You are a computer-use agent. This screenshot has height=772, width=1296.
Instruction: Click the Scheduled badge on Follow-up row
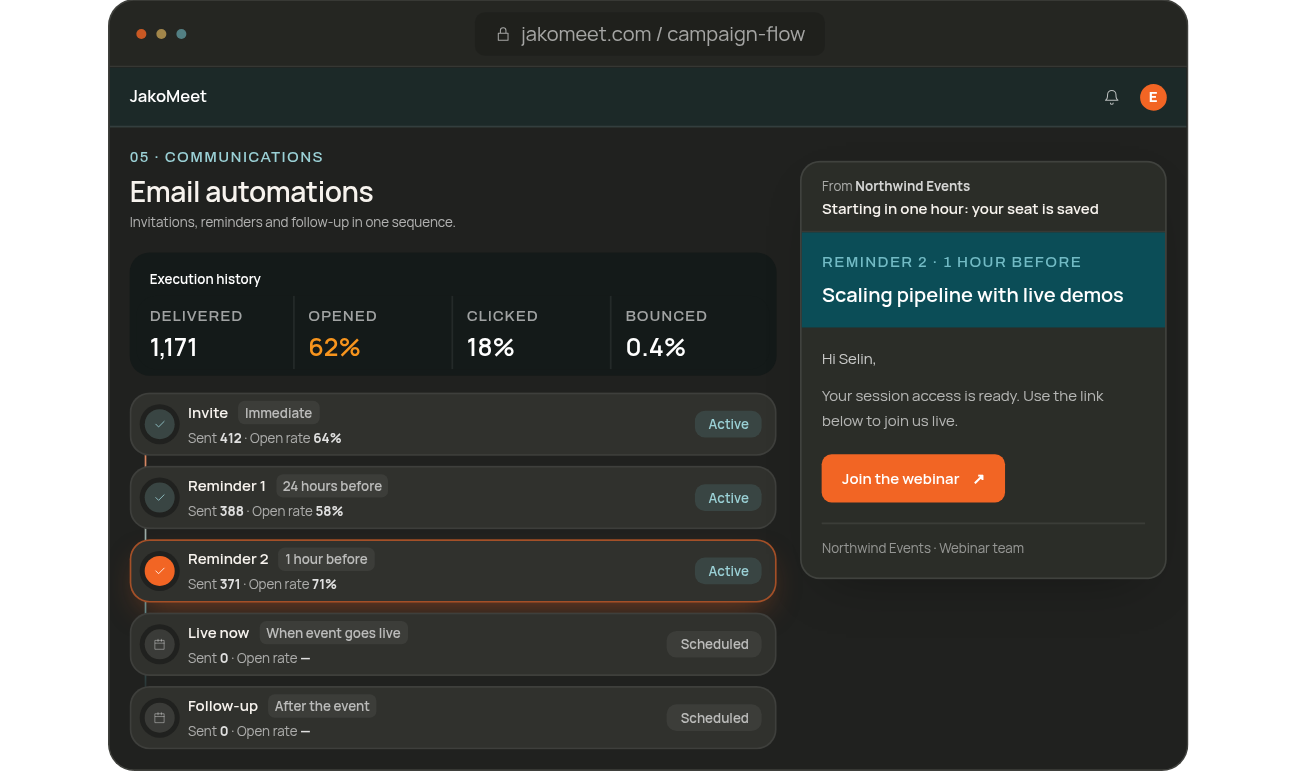click(x=714, y=718)
